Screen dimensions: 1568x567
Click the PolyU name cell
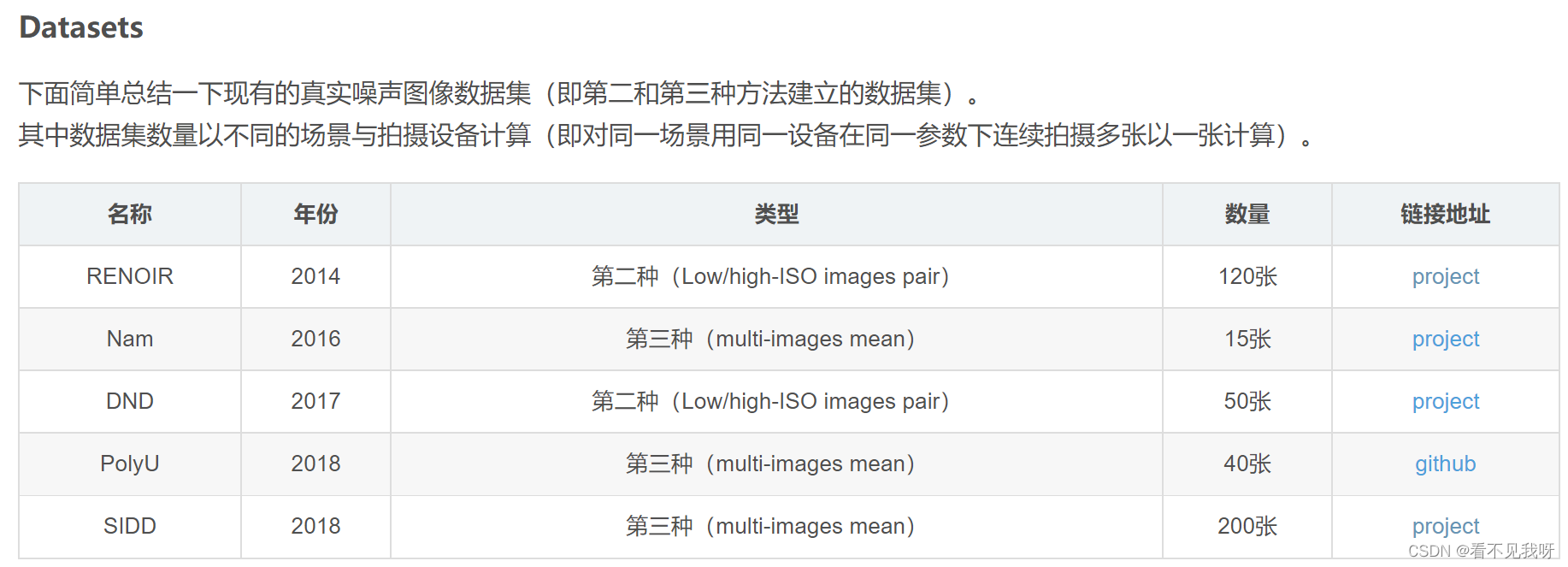click(130, 464)
